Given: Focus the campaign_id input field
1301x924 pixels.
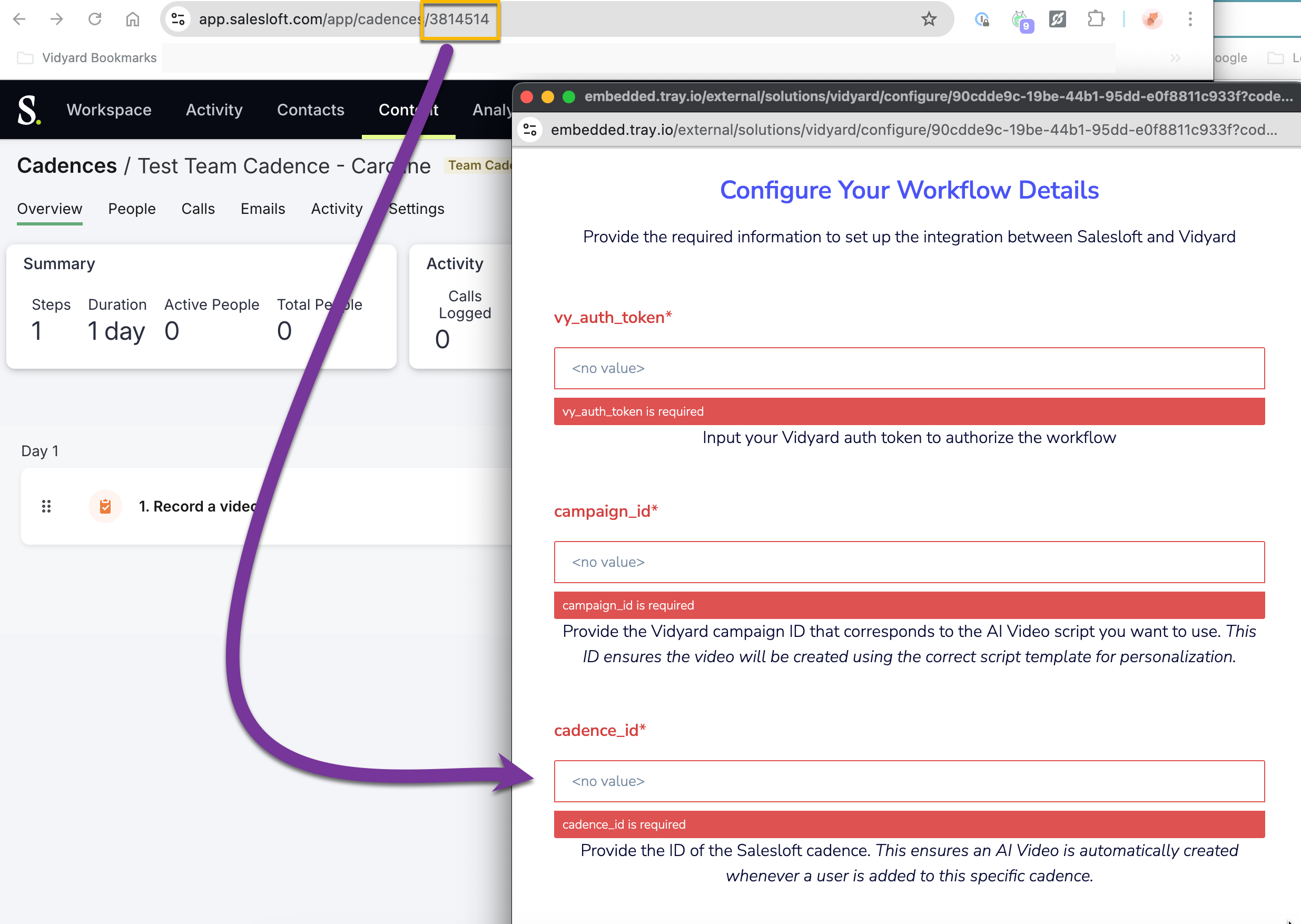Looking at the screenshot, I should click(909, 562).
